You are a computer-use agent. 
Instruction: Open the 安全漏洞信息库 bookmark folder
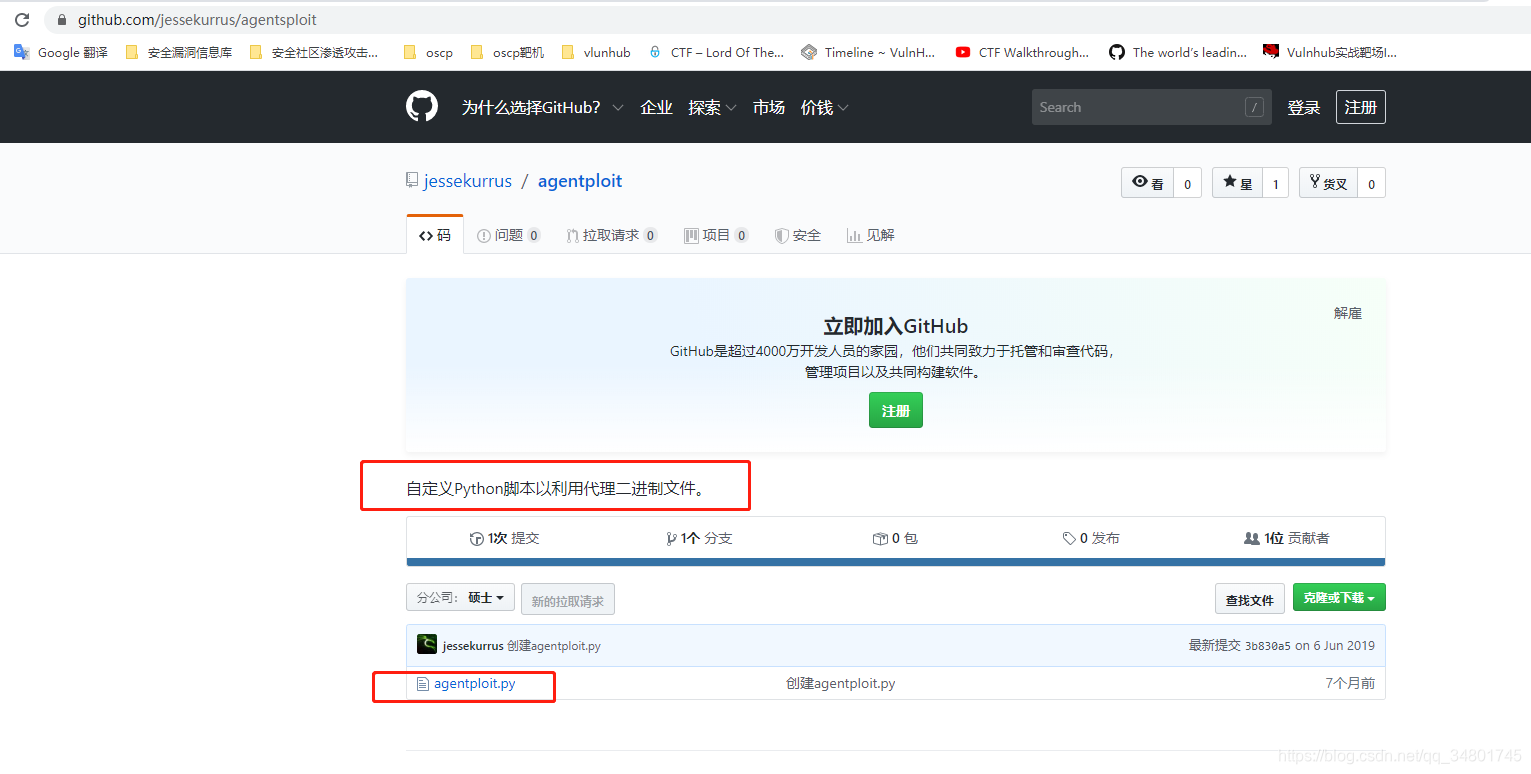point(179,52)
